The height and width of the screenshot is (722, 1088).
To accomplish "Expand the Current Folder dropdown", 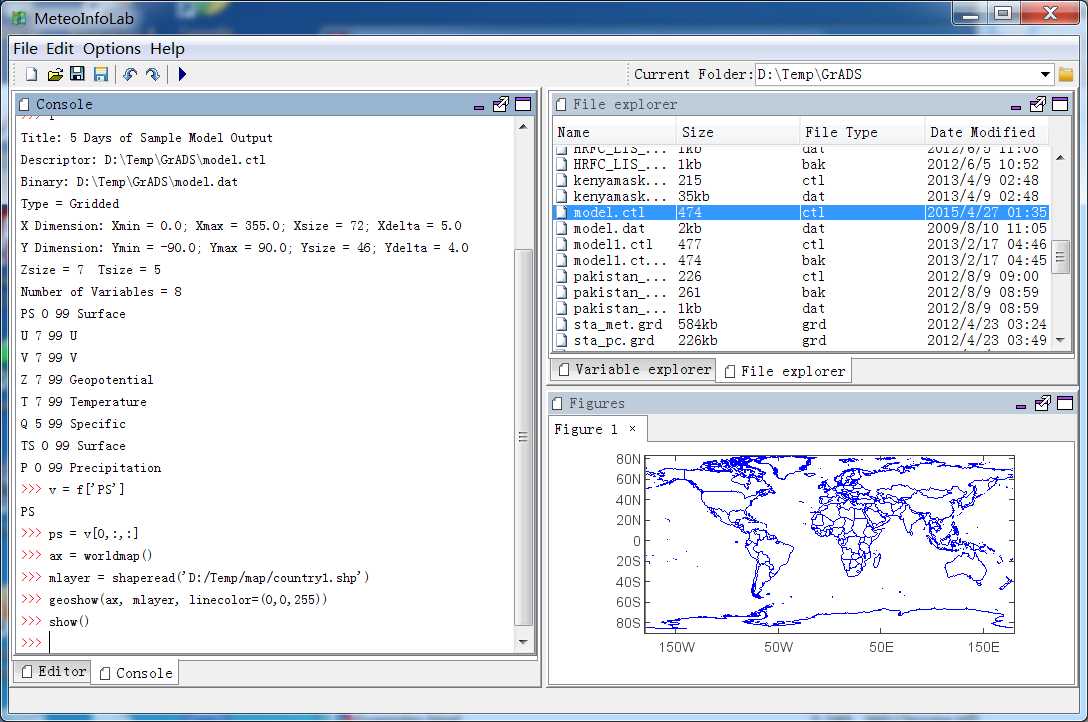I will pyautogui.click(x=1045, y=74).
